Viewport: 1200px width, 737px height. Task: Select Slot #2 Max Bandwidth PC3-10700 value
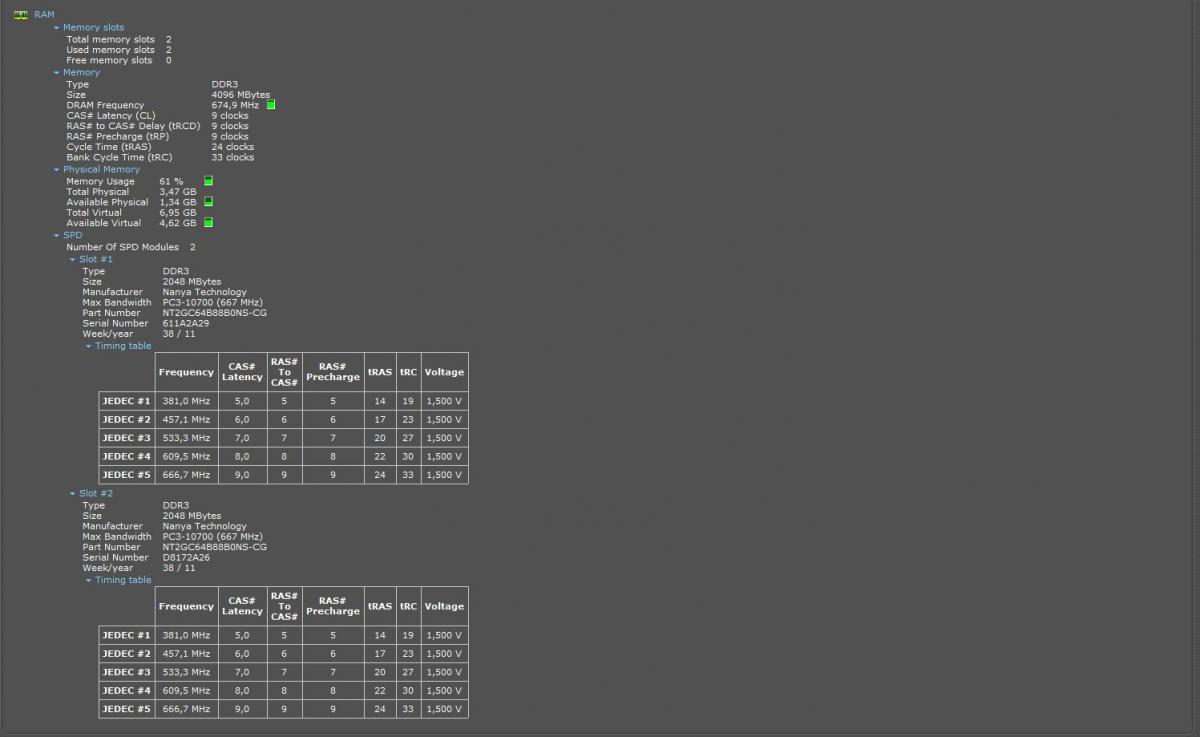click(x=212, y=537)
